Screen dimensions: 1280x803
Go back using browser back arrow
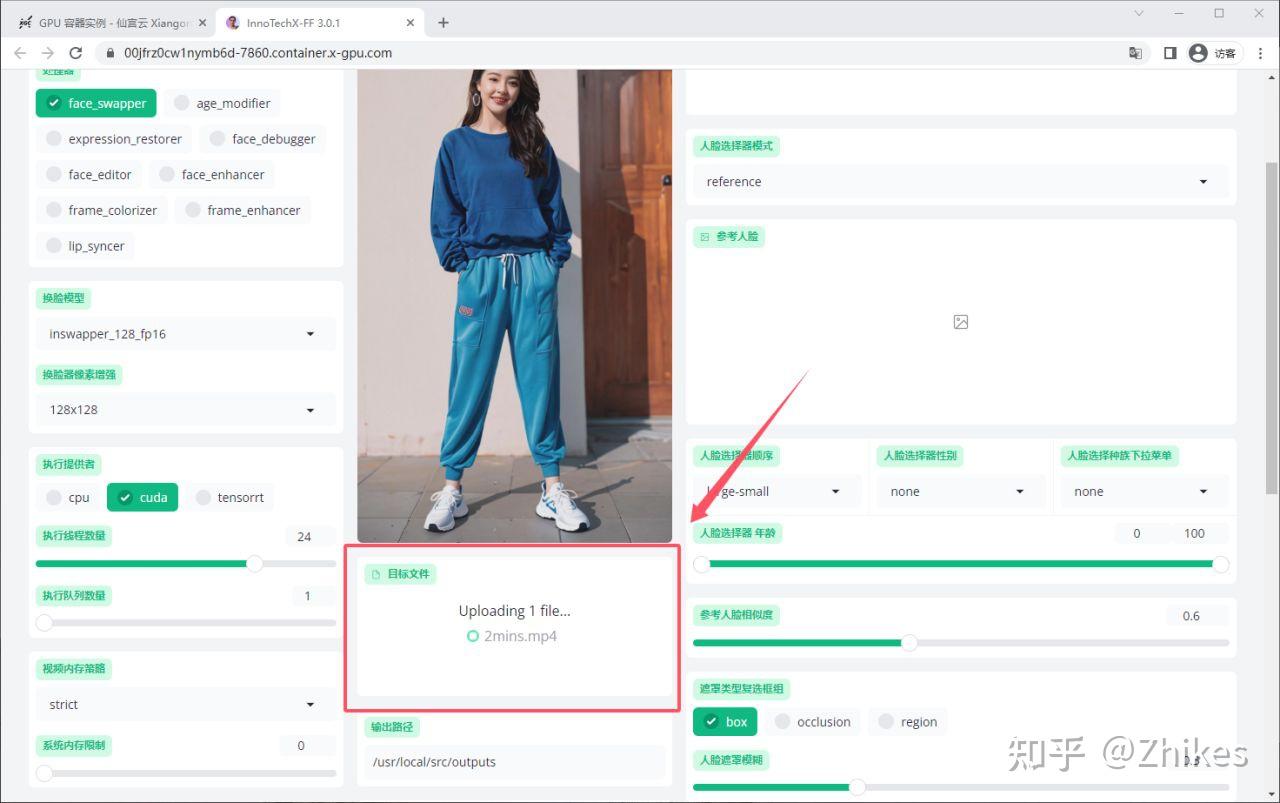pos(20,53)
